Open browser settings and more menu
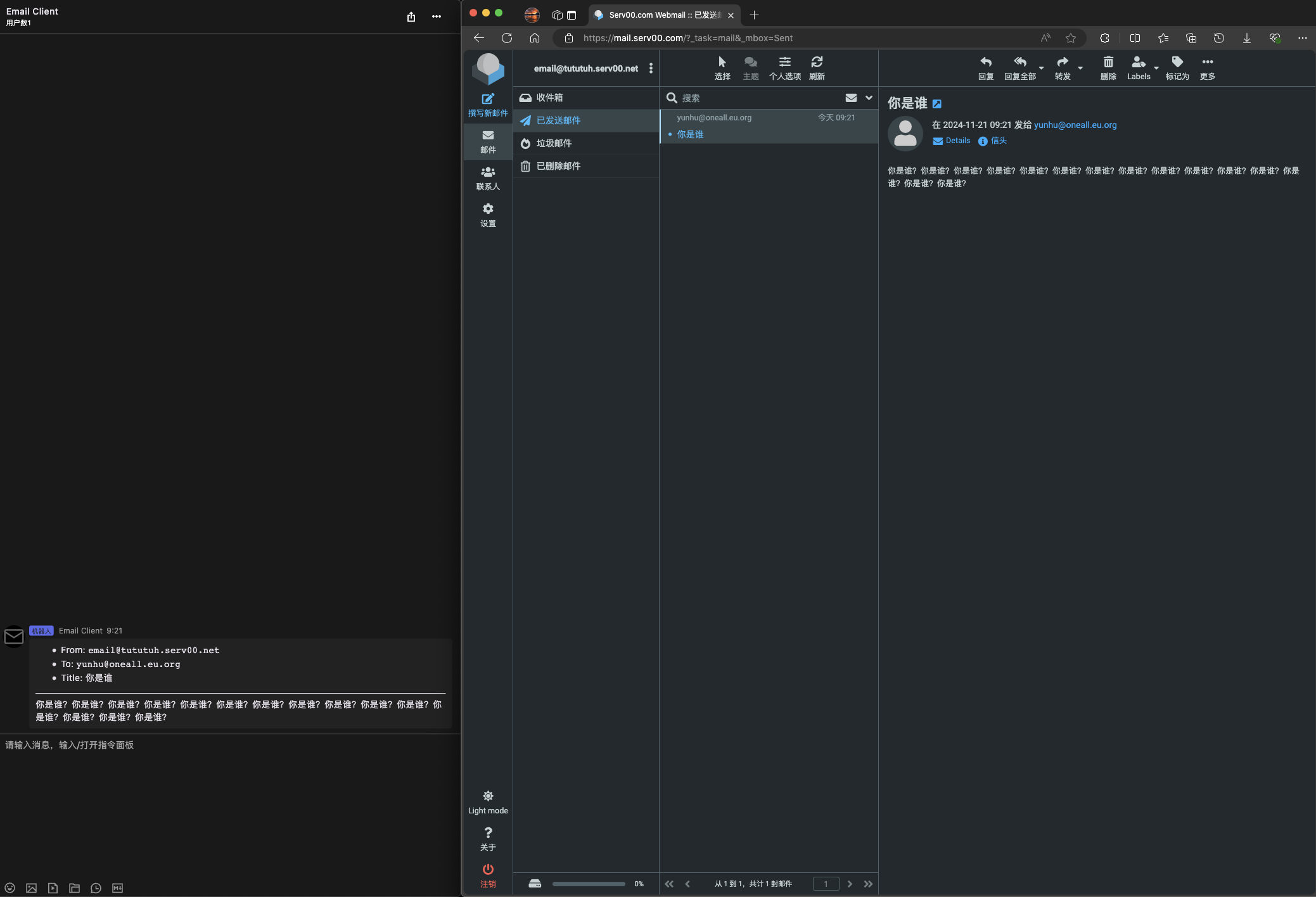This screenshot has width=1316, height=897. pos(1302,38)
